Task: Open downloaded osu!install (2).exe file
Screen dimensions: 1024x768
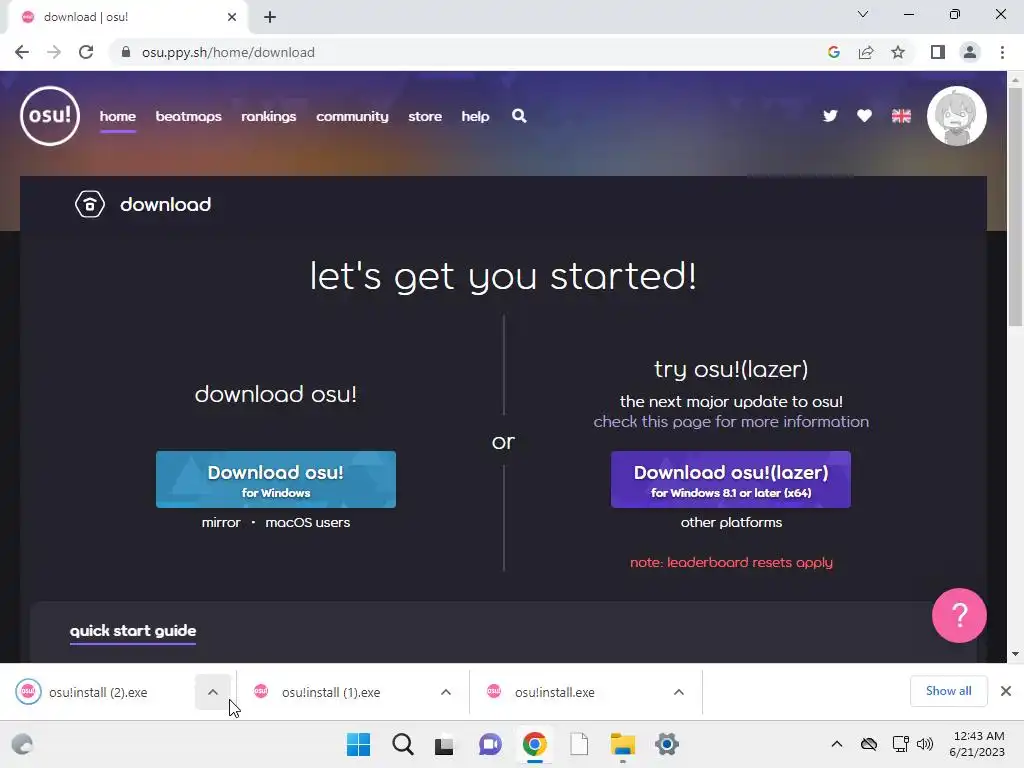Action: click(x=98, y=692)
